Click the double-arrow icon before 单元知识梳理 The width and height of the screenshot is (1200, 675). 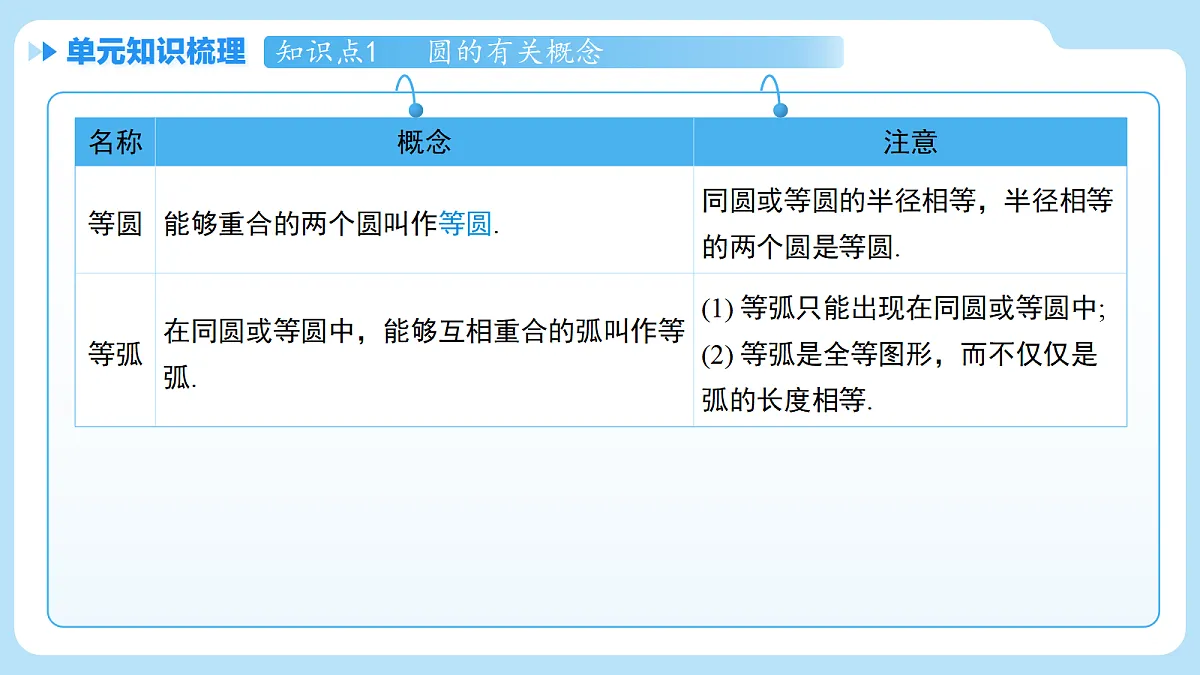(x=43, y=52)
